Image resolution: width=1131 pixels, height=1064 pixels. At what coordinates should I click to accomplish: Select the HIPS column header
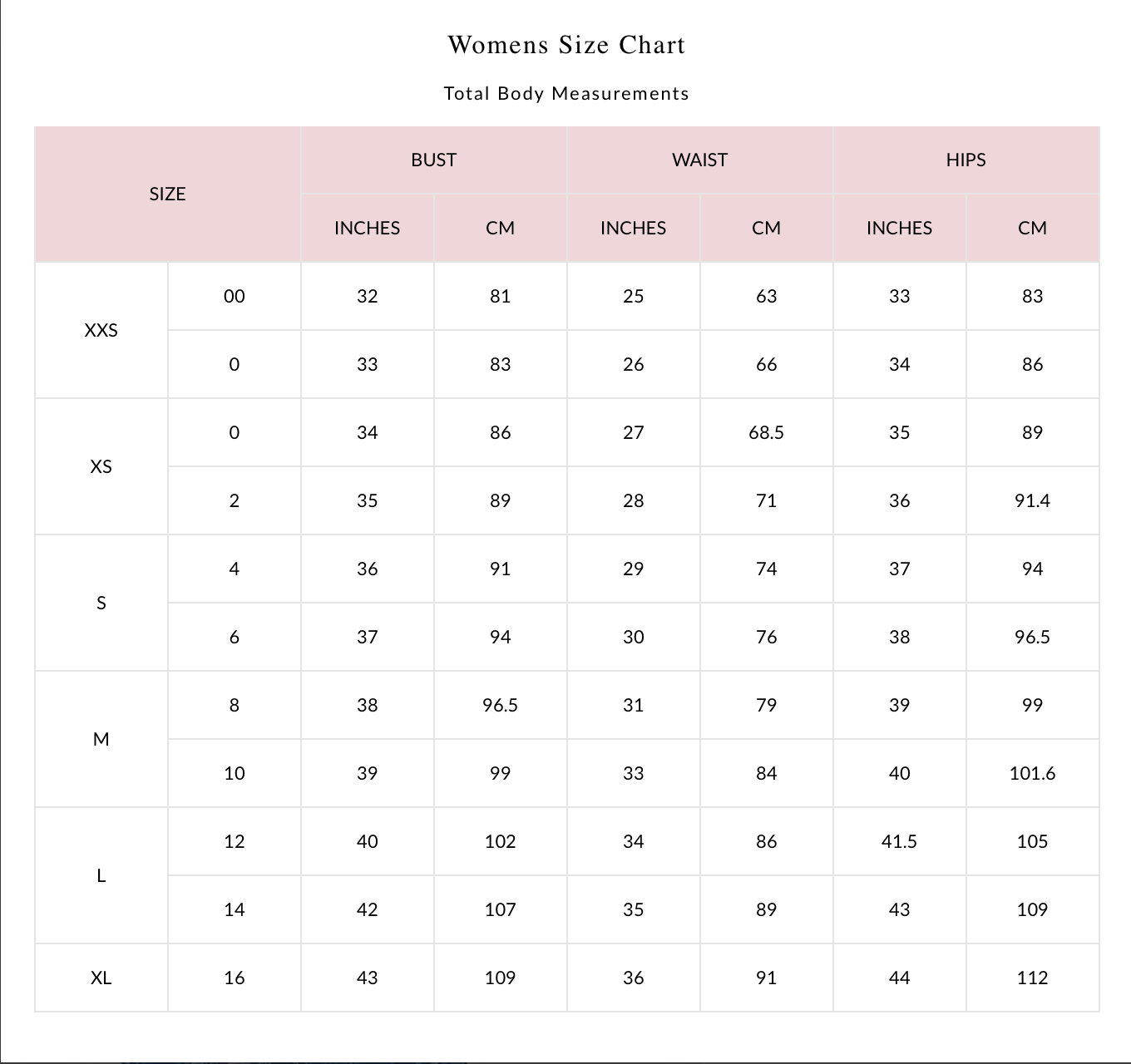[x=966, y=160]
